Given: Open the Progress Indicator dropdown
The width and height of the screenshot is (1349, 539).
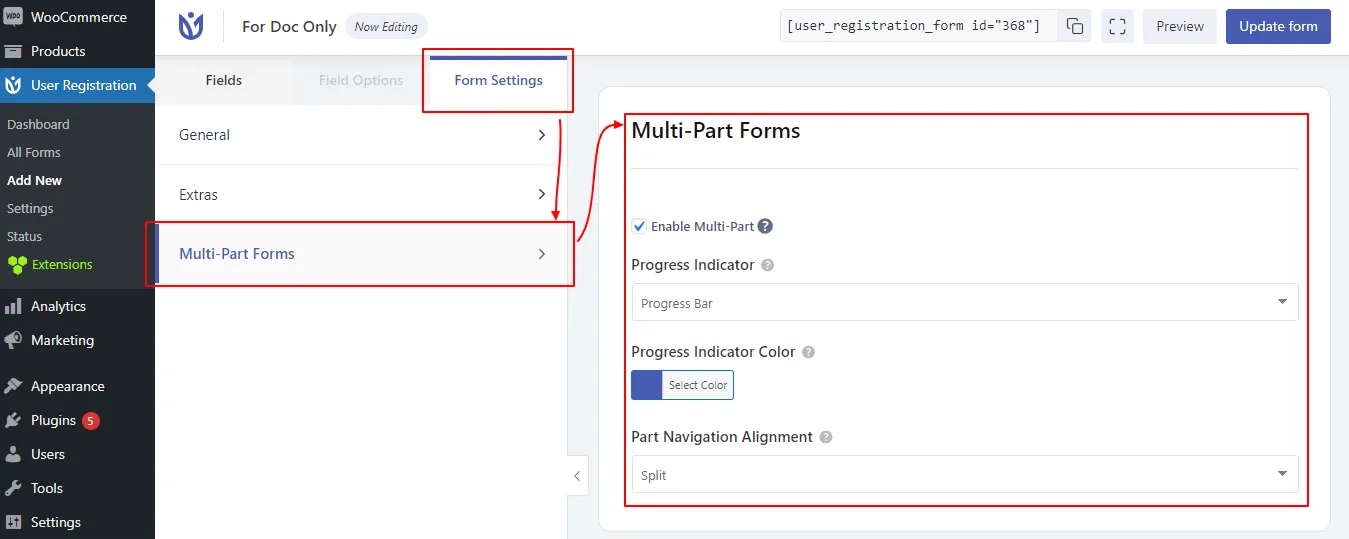Looking at the screenshot, I should (x=964, y=303).
